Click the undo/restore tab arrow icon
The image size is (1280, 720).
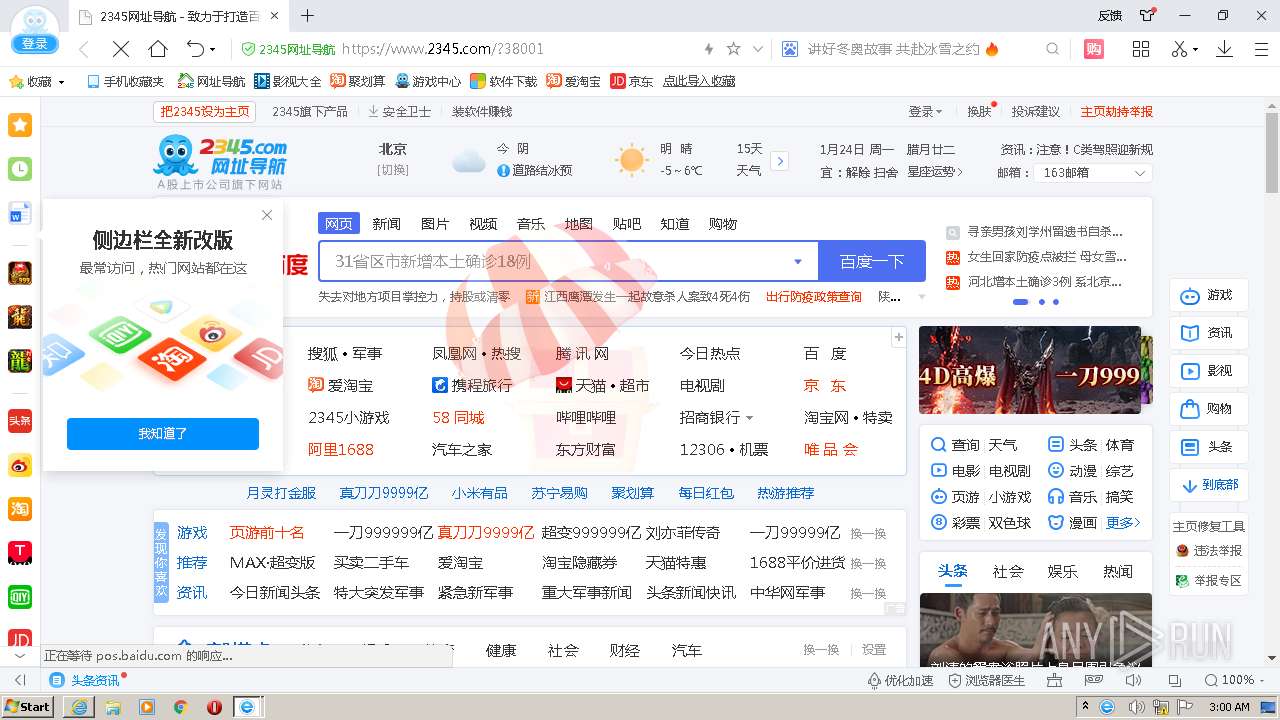click(196, 49)
